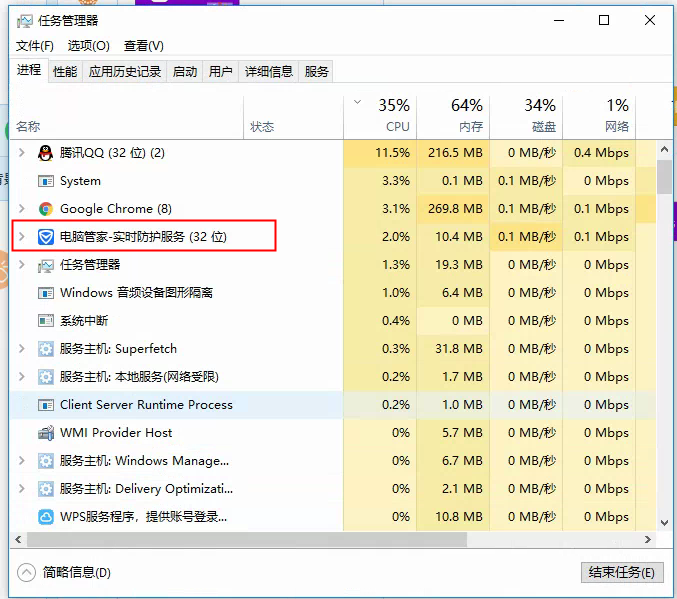The width and height of the screenshot is (677, 599).
Task: Click the Superfetch service gear icon
Action: (x=46, y=349)
